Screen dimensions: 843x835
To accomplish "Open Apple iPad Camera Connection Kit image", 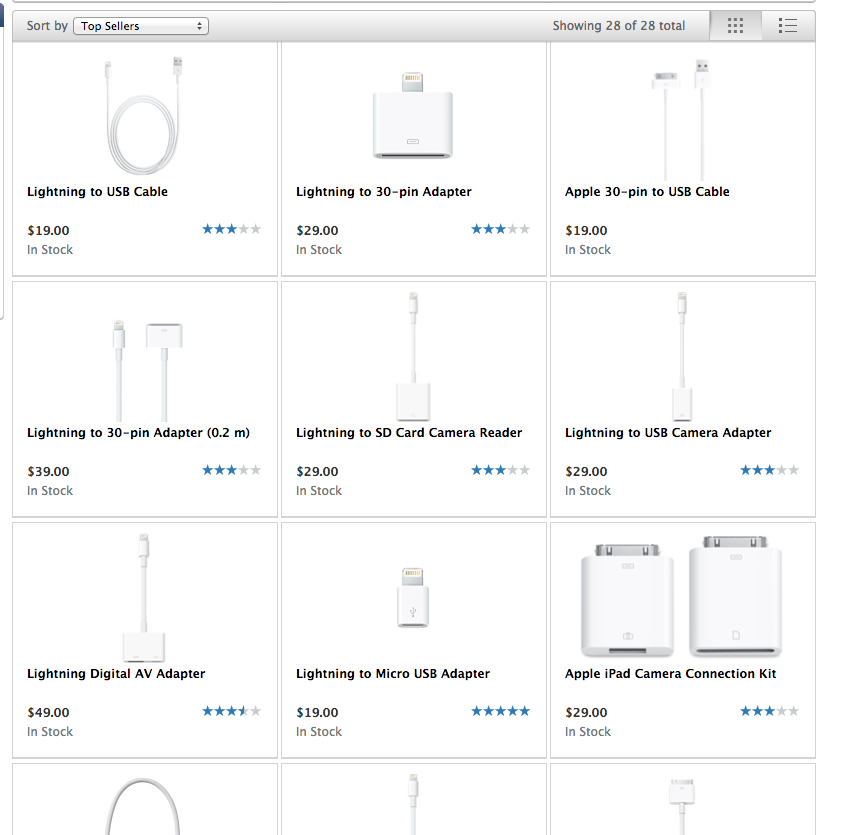I will (682, 595).
